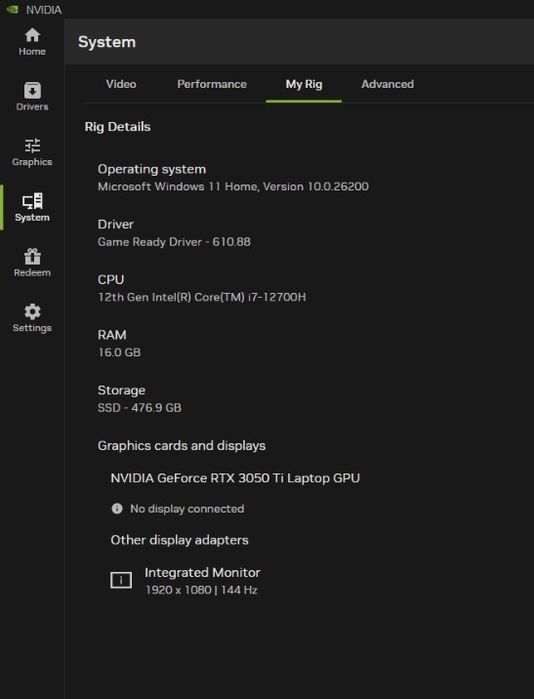This screenshot has height=699, width=534.
Task: Click the SSD - 476.9 GB value
Action: [x=140, y=407]
